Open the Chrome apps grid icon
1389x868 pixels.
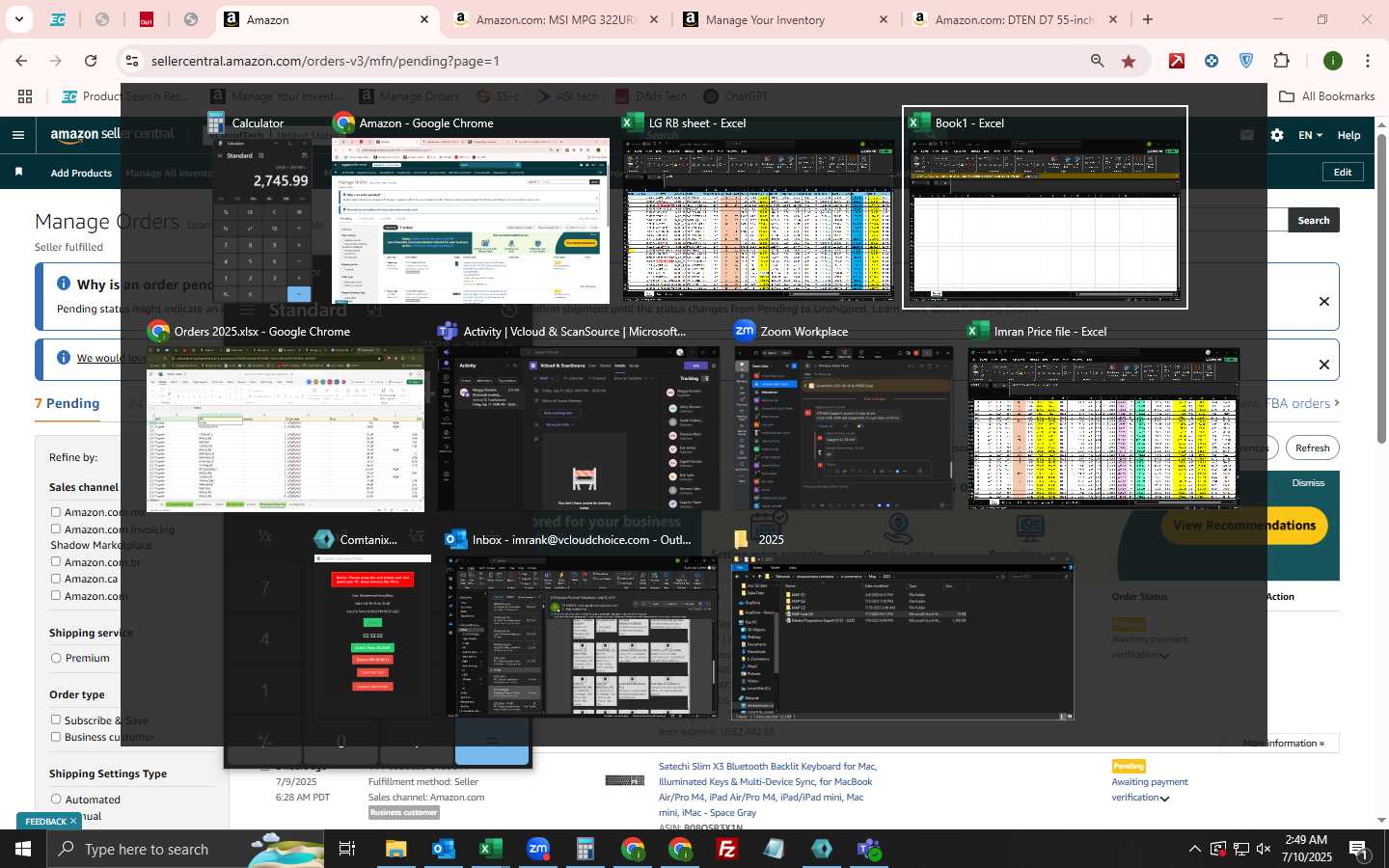[25, 95]
